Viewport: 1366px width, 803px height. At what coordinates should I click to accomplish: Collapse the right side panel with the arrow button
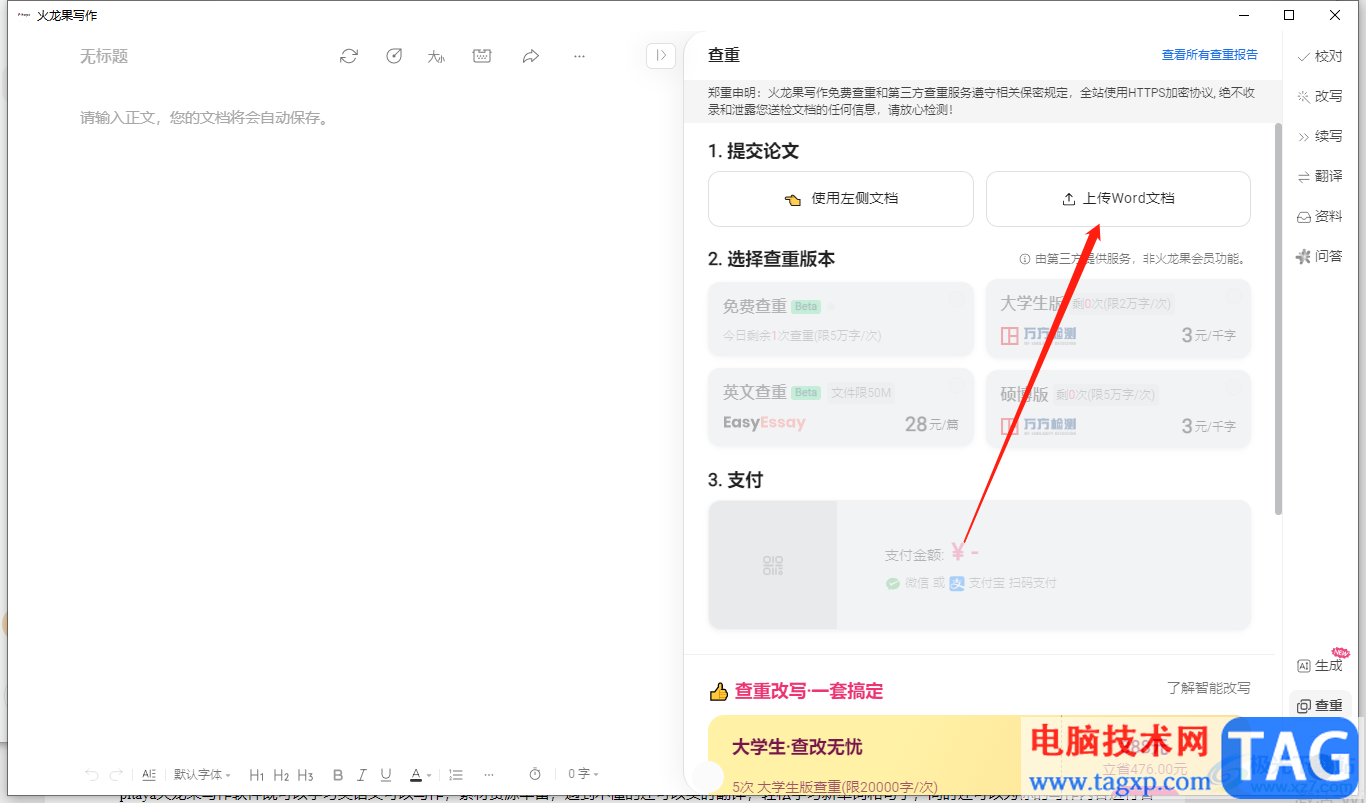coord(661,56)
